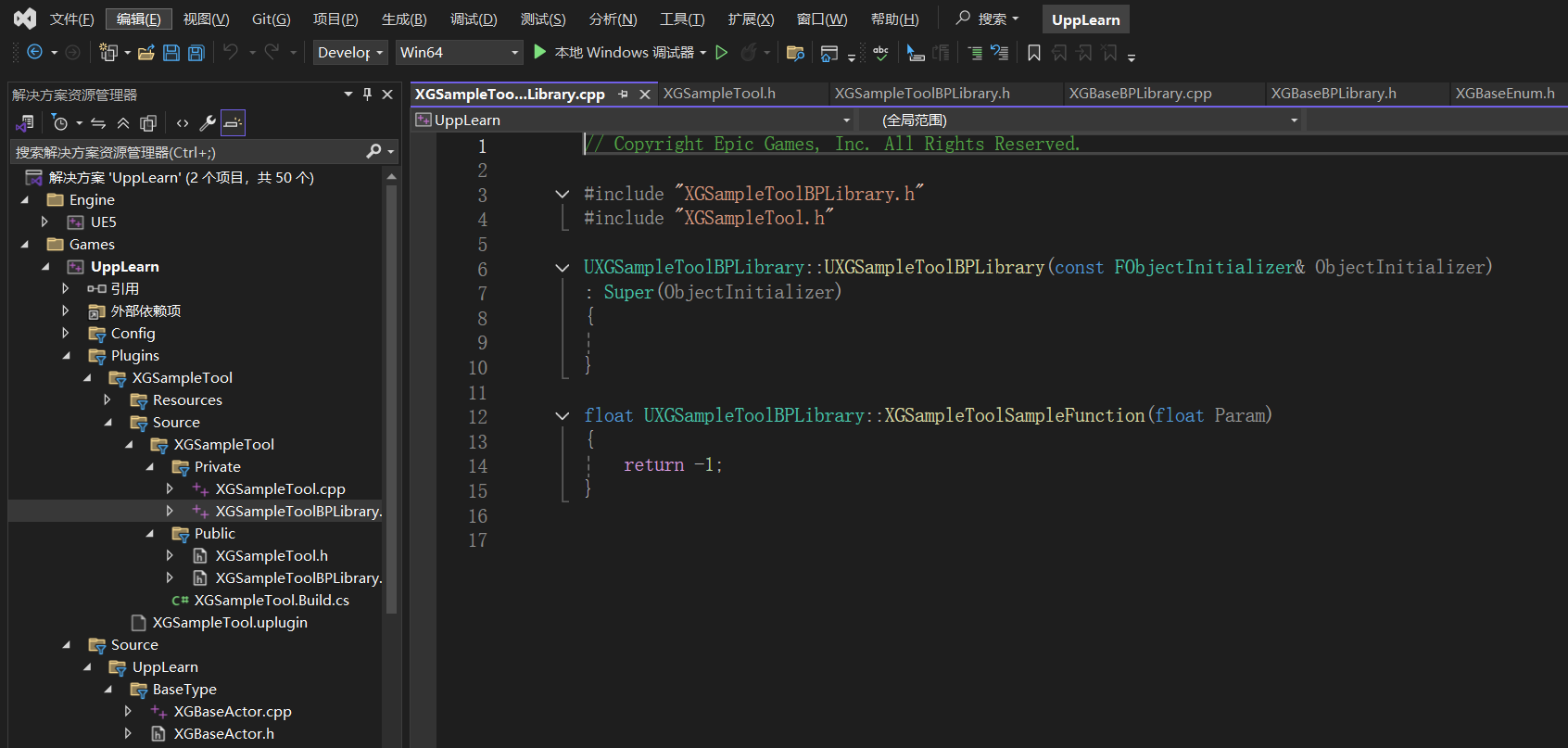Click Collapse All icon in Solution Explorer
This screenshot has width=1568, height=748.
(x=123, y=122)
